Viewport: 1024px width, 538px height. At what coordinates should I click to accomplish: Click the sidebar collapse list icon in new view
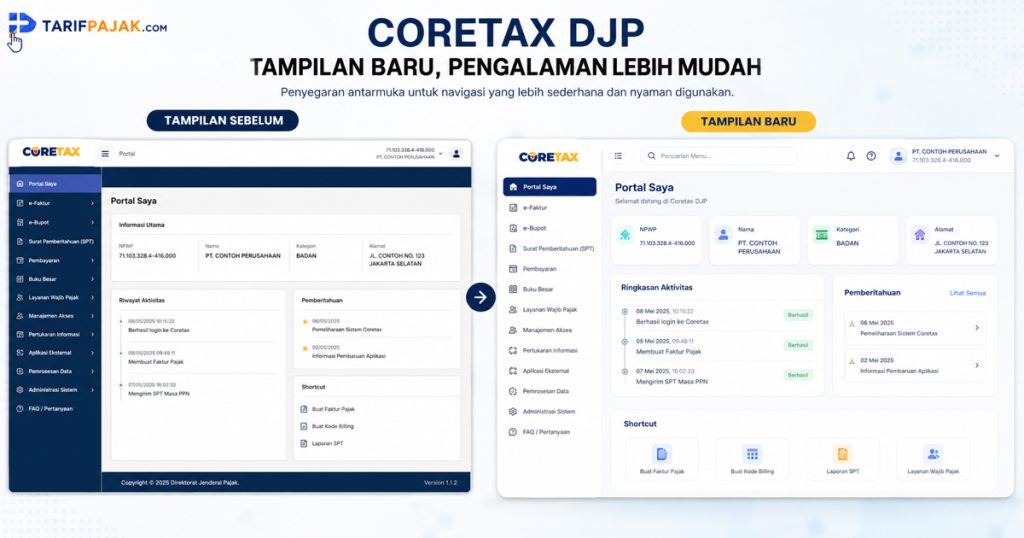tap(618, 156)
